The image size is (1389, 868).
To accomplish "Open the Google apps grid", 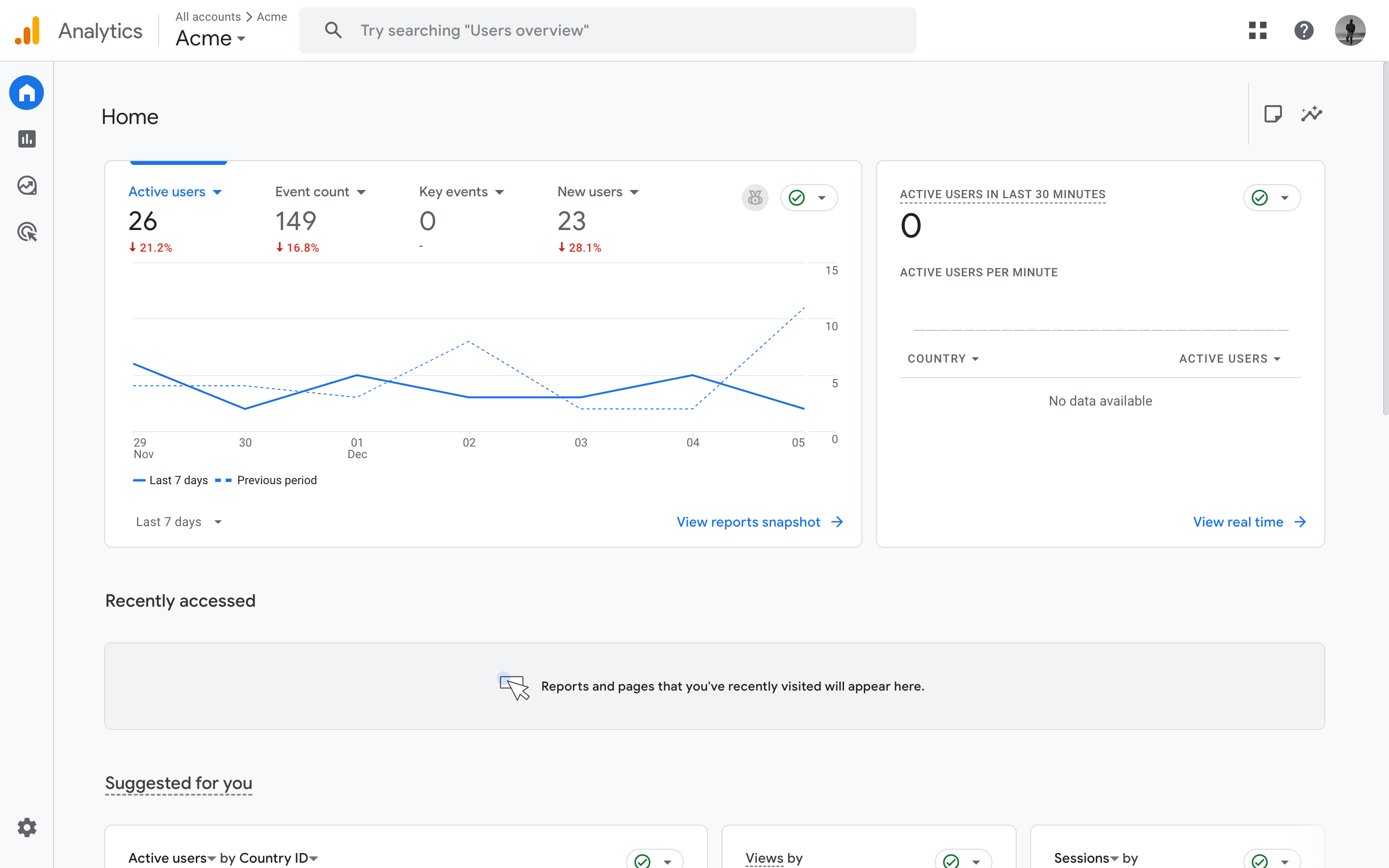I will click(x=1257, y=30).
